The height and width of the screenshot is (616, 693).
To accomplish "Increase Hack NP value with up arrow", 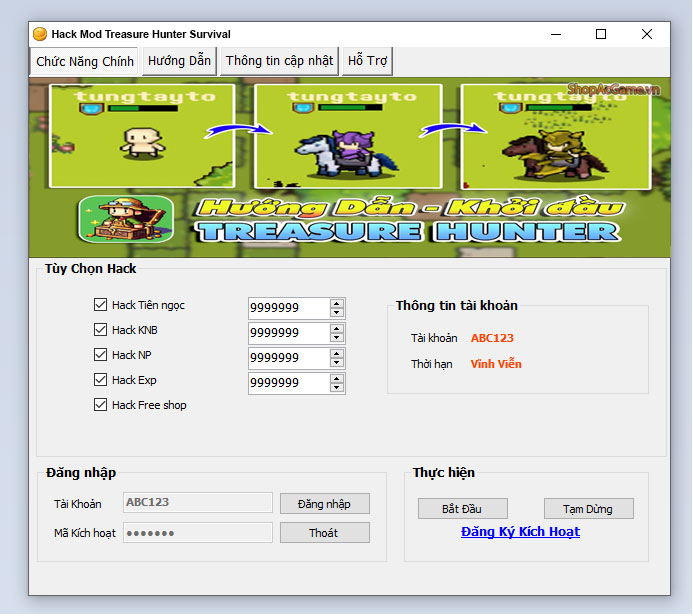I will 337,354.
